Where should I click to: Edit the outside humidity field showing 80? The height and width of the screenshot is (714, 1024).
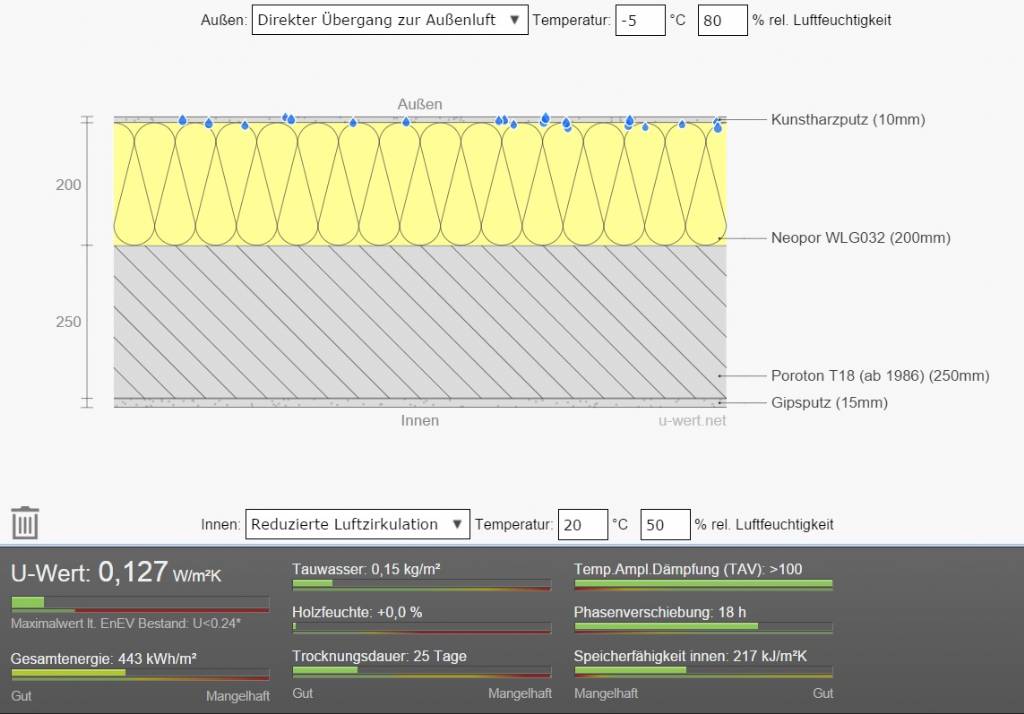(x=721, y=20)
